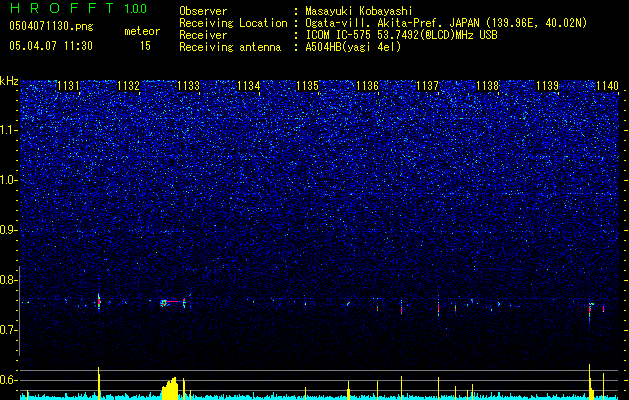Click the 0.6 kHz frequency label

click(9, 380)
